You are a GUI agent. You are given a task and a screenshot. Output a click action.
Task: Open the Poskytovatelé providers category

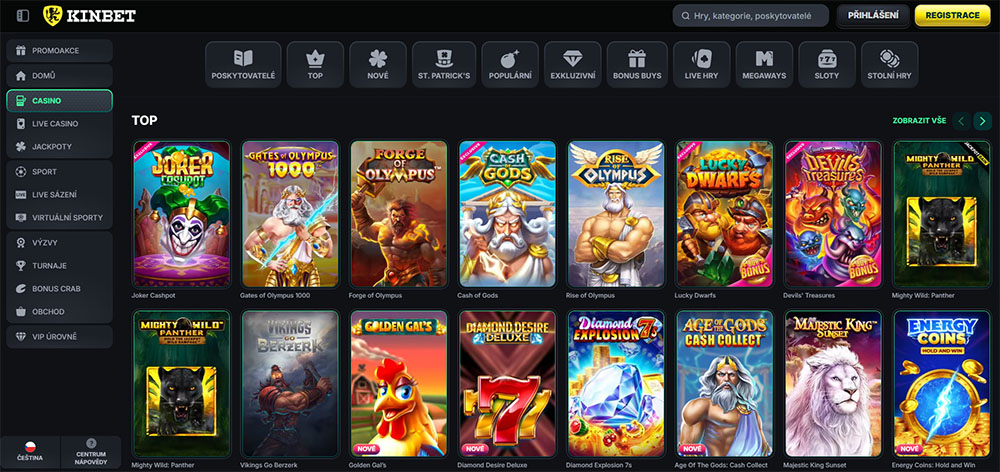[x=243, y=64]
